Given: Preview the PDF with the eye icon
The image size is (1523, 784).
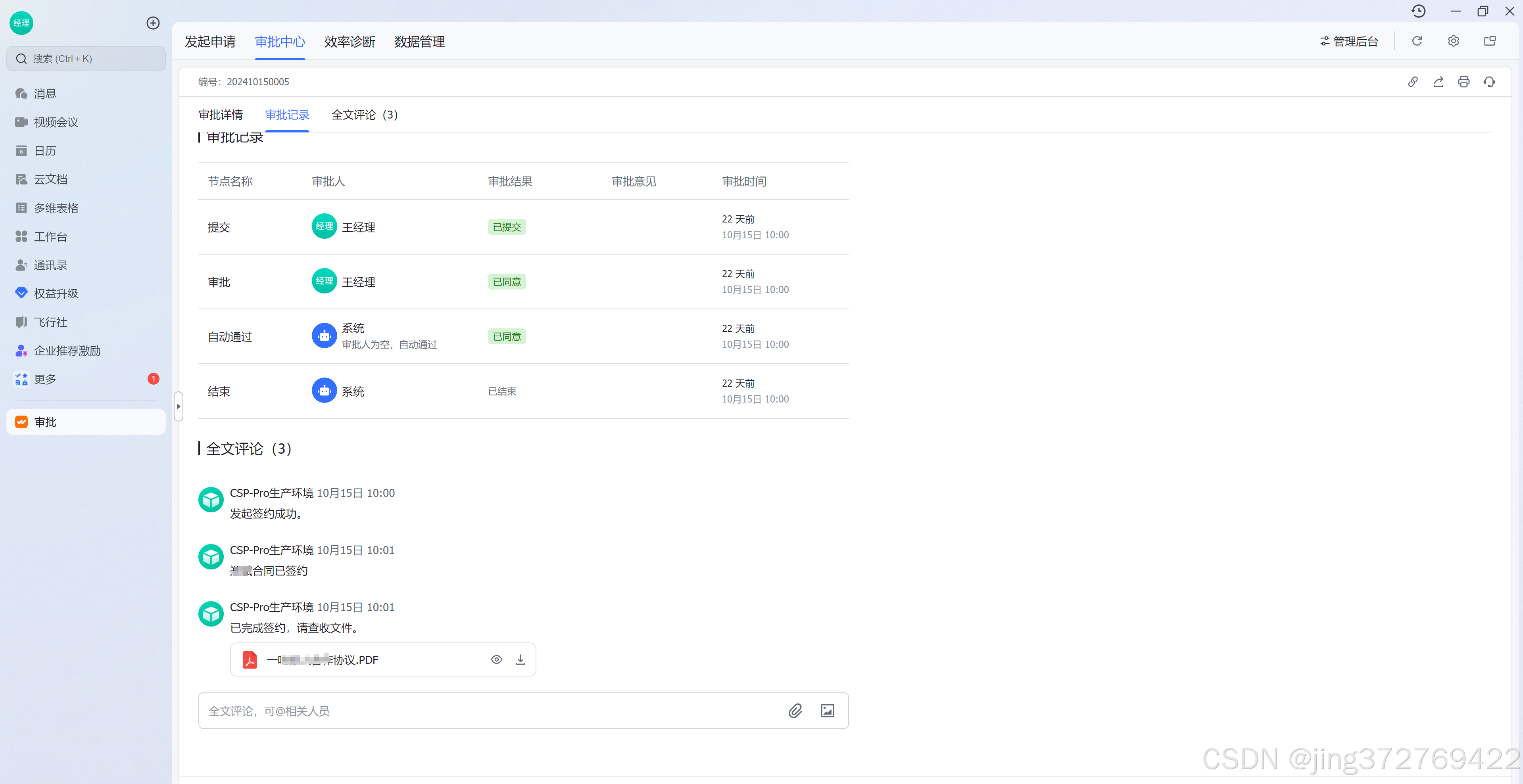Looking at the screenshot, I should (496, 659).
